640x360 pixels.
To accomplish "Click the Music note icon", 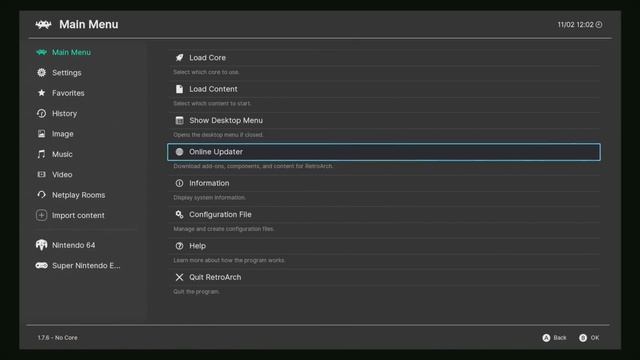I will tap(41, 154).
